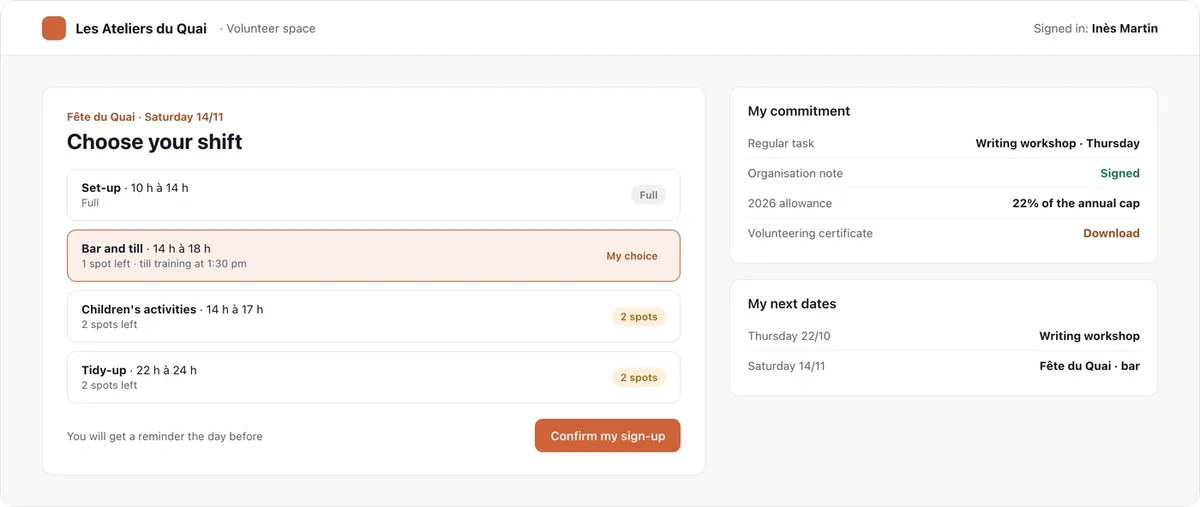The height and width of the screenshot is (507, 1200).
Task: Click the 2 spots badge for Tidy-up
Action: click(638, 377)
